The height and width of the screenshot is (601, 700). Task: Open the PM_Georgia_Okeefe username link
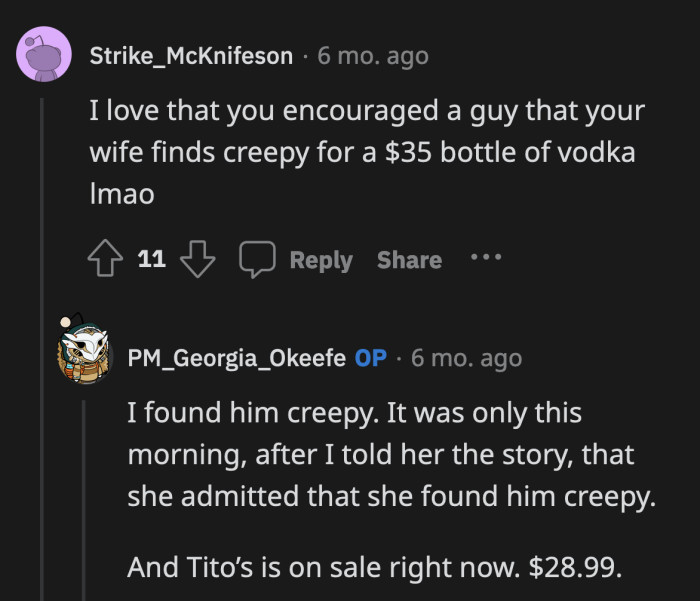(236, 357)
